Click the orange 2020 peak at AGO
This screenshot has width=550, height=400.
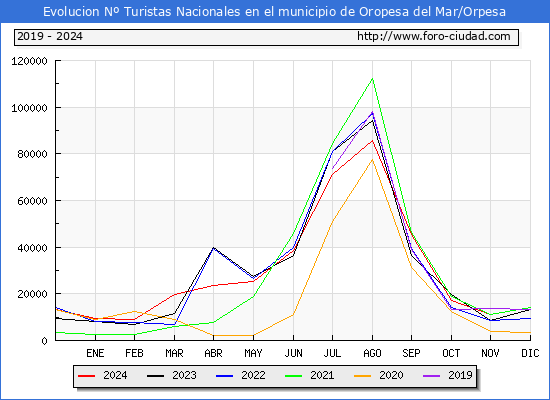(372, 160)
